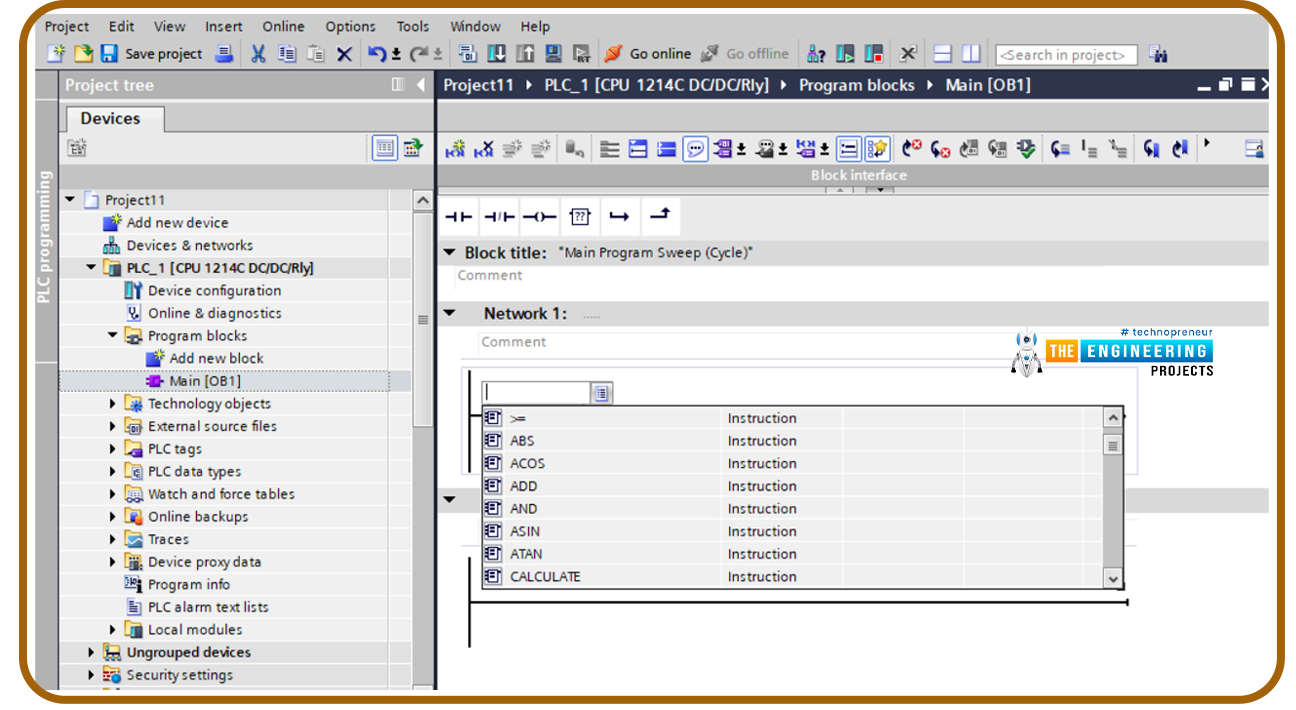Open the Project menu
This screenshot has height=710, width=1296.
(x=67, y=26)
